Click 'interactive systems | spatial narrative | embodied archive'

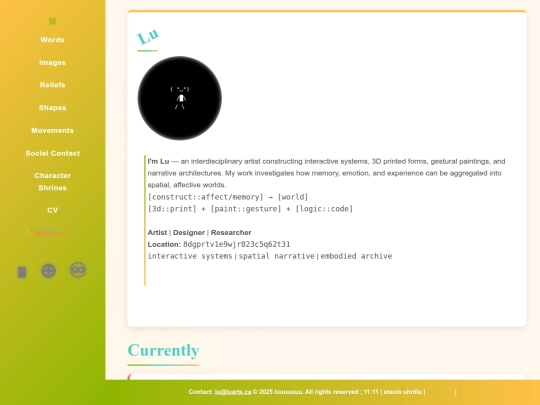tap(270, 256)
